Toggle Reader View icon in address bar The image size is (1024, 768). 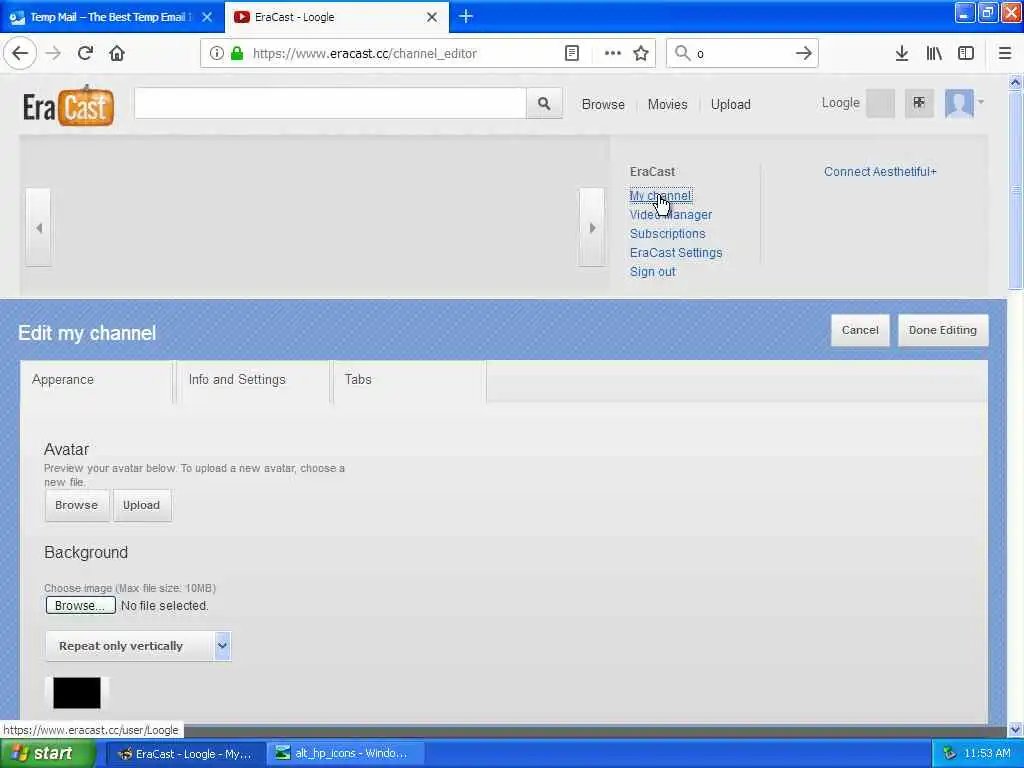571,54
